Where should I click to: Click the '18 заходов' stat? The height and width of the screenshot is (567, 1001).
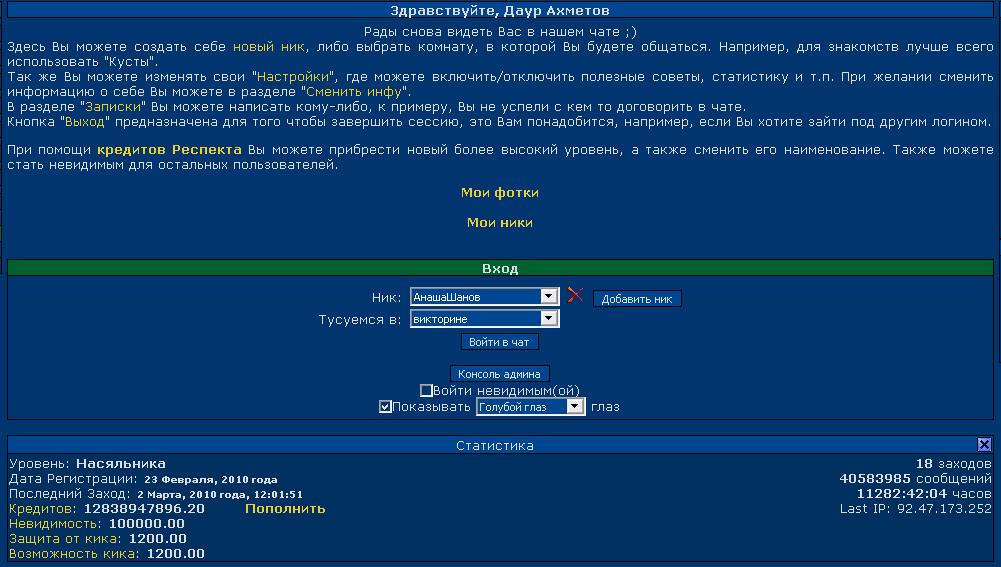[x=954, y=464]
